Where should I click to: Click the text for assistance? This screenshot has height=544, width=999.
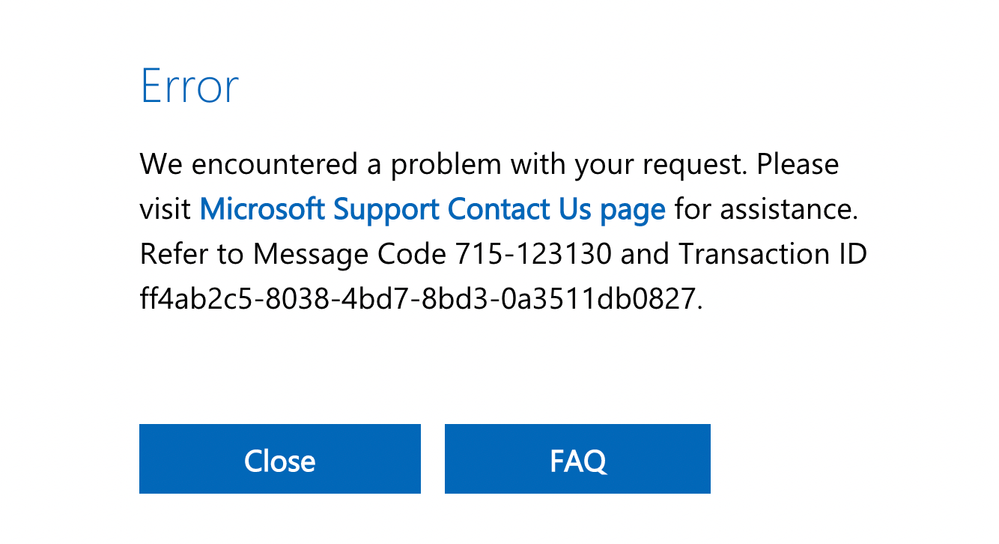(x=766, y=210)
